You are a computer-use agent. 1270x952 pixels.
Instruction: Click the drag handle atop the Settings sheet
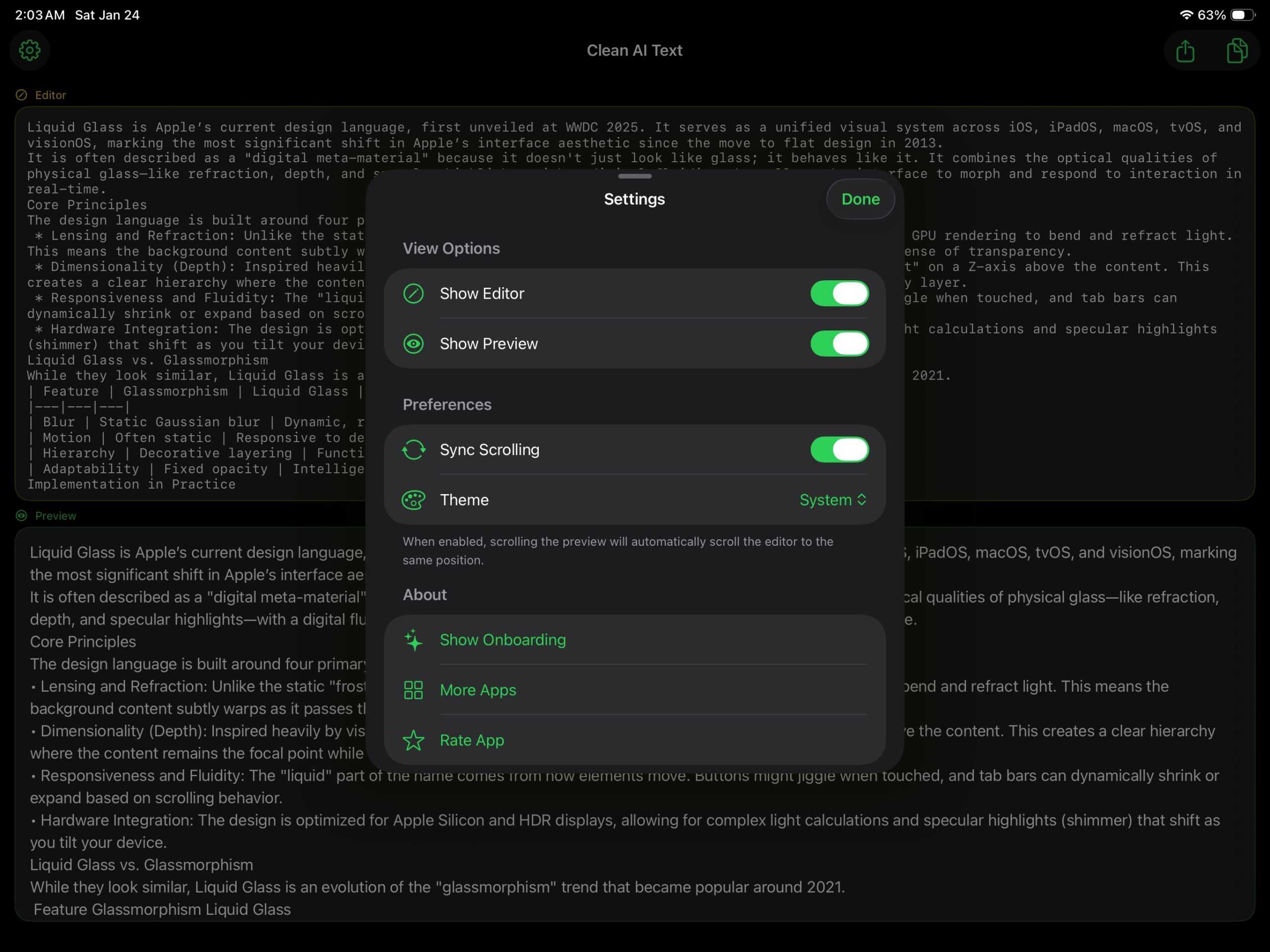(x=635, y=176)
